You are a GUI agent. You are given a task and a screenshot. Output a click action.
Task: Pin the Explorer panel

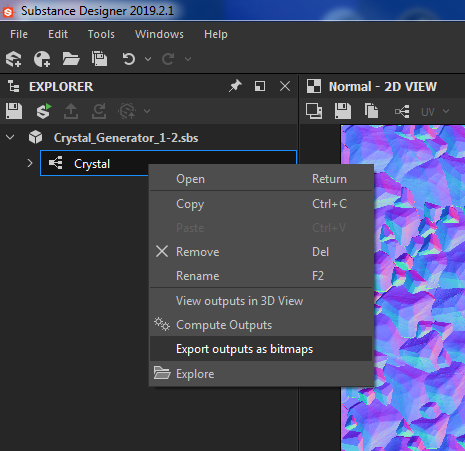(x=235, y=86)
